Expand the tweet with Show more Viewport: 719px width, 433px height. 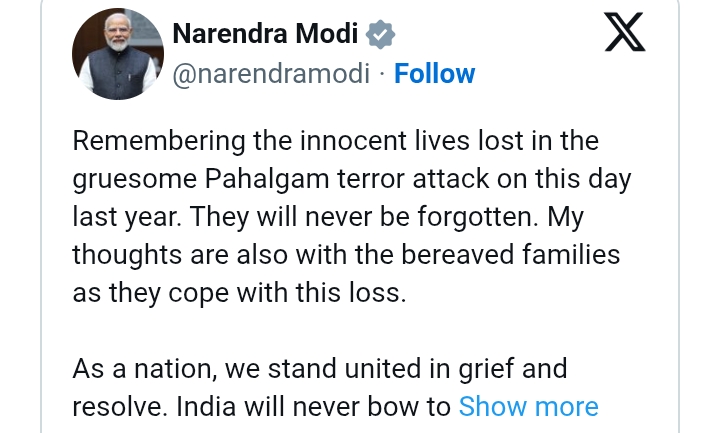[528, 407]
